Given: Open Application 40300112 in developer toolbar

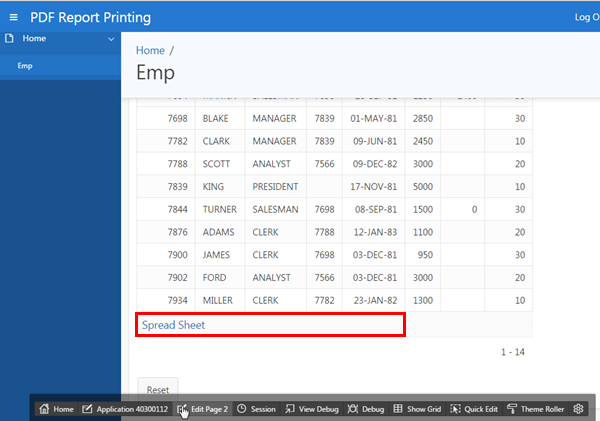Looking at the screenshot, I should coord(125,409).
